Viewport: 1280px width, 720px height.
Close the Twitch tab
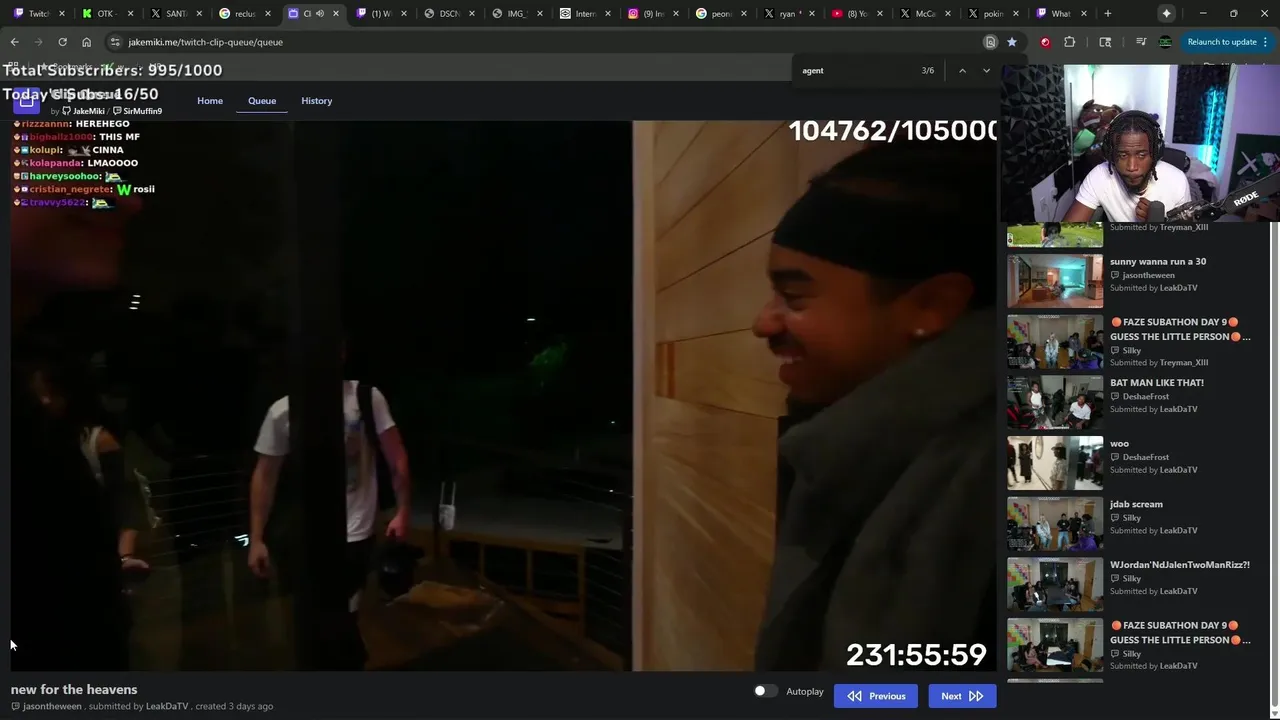(62, 14)
